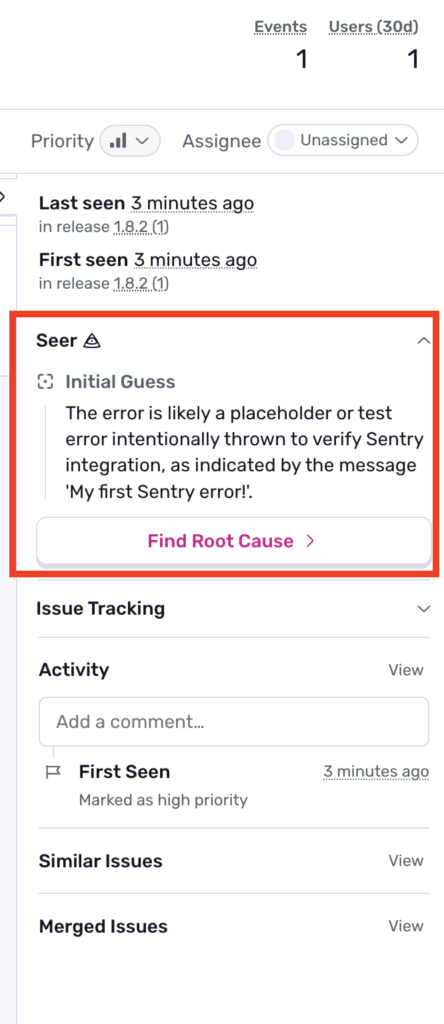Click the Initial Guess focus icon
This screenshot has width=444, height=1024.
[45, 382]
